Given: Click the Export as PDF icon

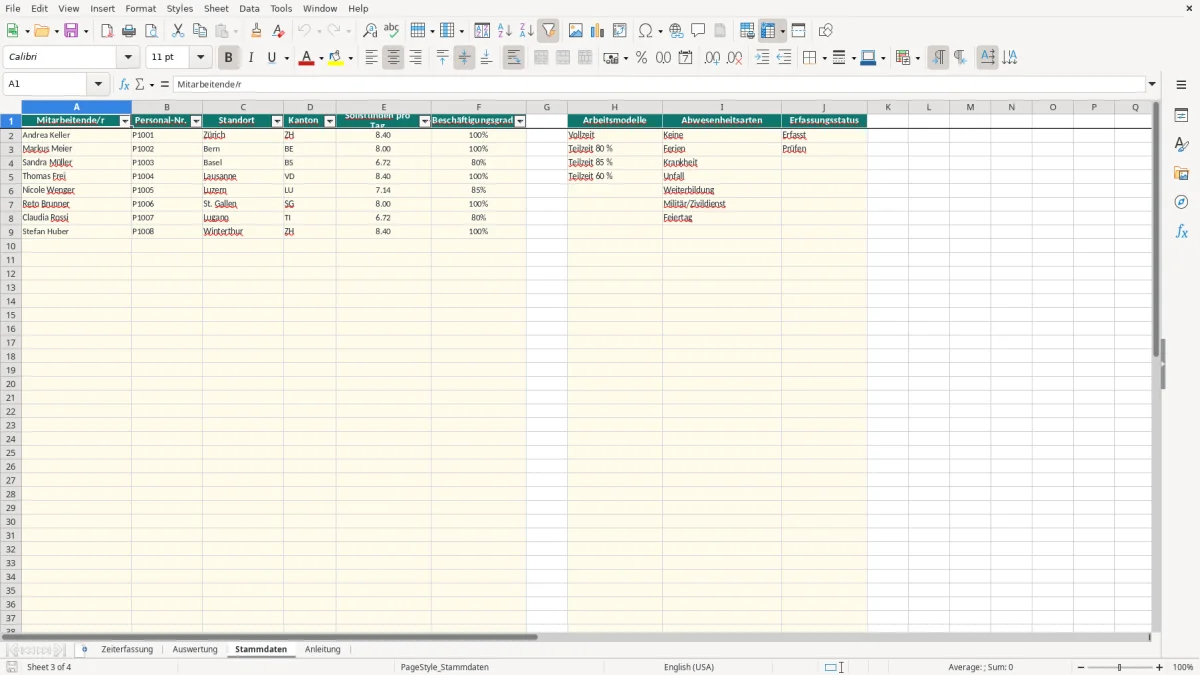Looking at the screenshot, I should [x=107, y=31].
